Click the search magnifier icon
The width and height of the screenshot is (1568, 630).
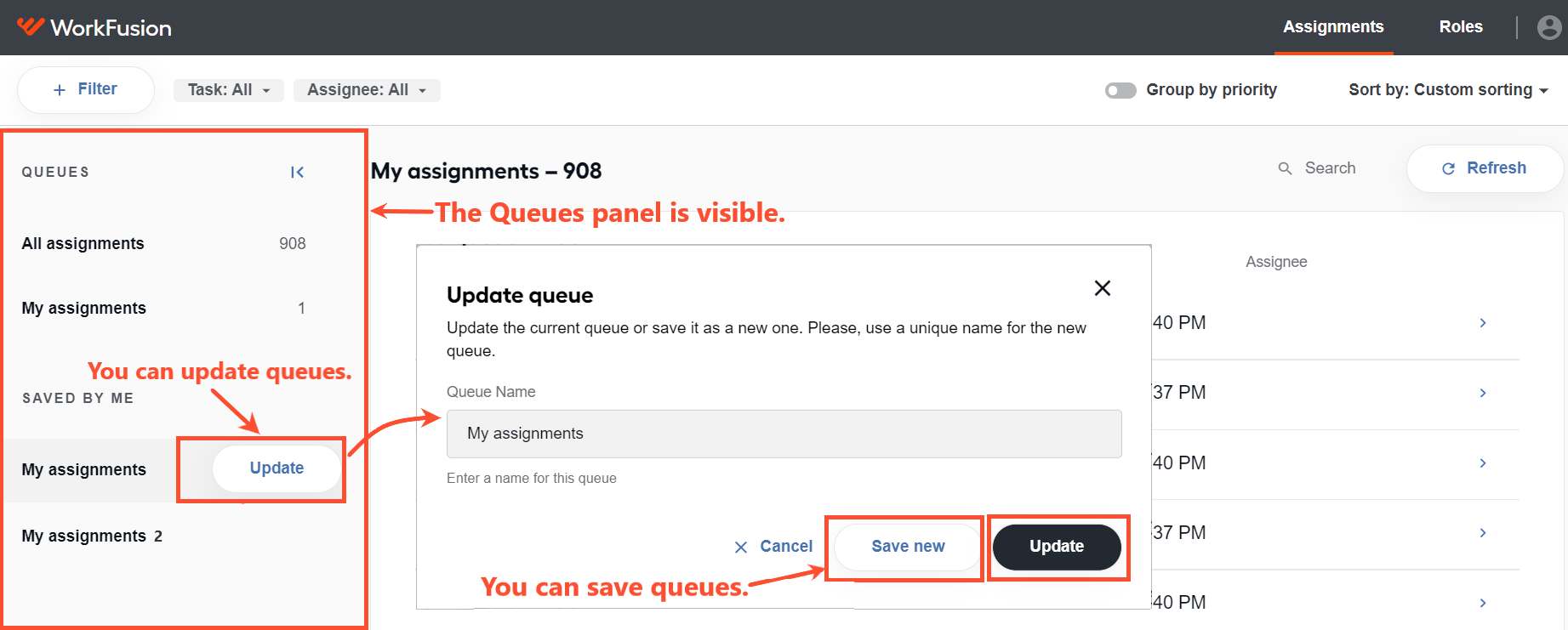[x=1285, y=168]
